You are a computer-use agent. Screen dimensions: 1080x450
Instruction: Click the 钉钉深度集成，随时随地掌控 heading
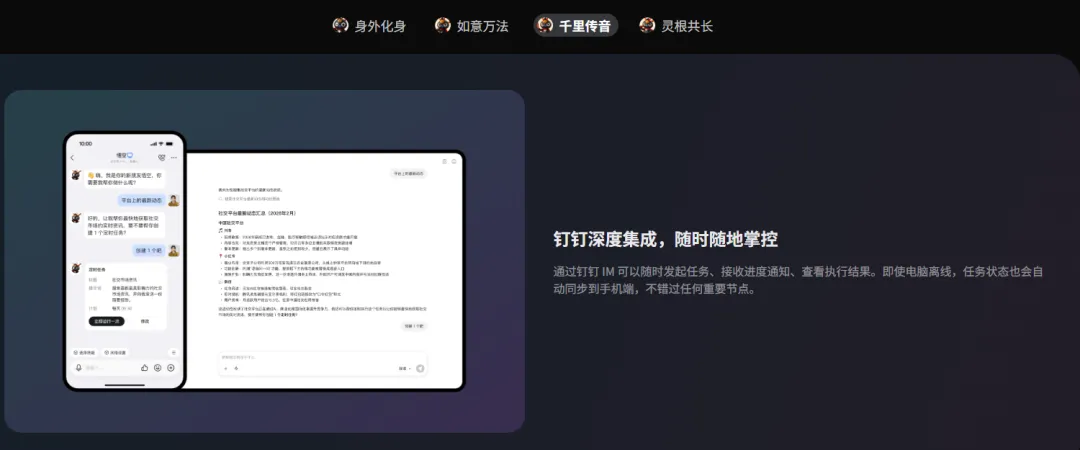pyautogui.click(x=665, y=240)
